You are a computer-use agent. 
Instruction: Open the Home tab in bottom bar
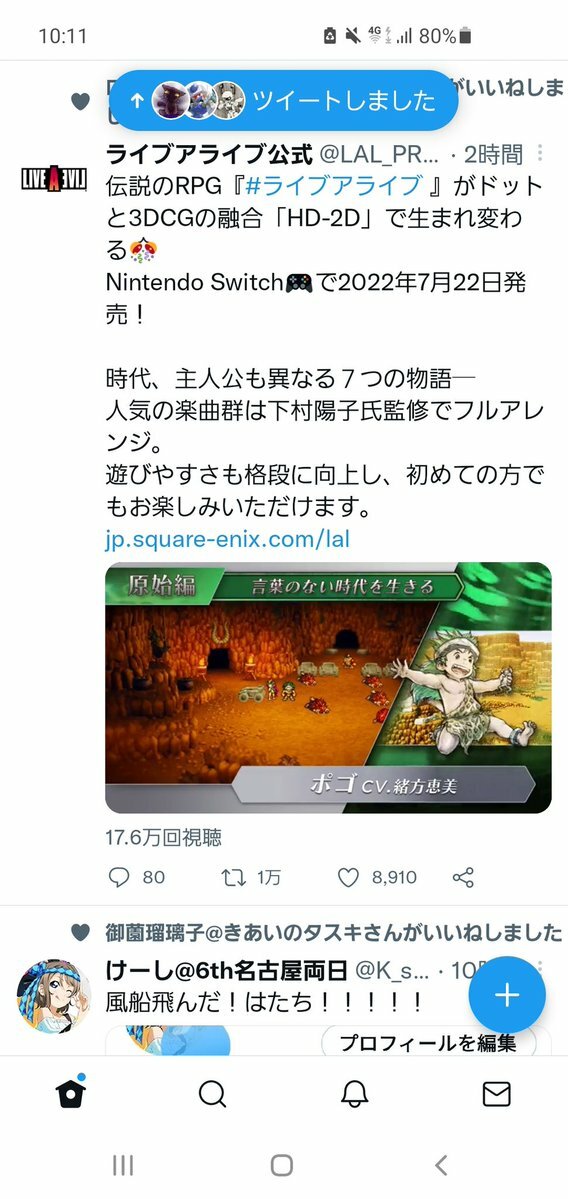pos(71,1093)
